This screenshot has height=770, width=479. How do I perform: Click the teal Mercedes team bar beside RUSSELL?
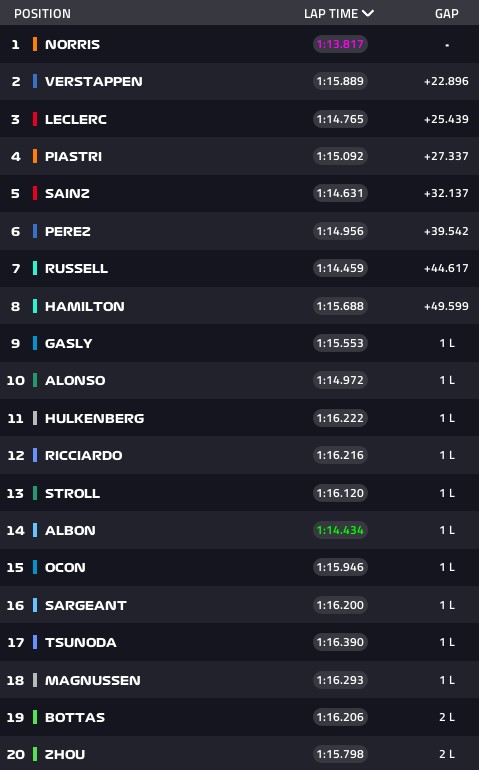point(35,268)
